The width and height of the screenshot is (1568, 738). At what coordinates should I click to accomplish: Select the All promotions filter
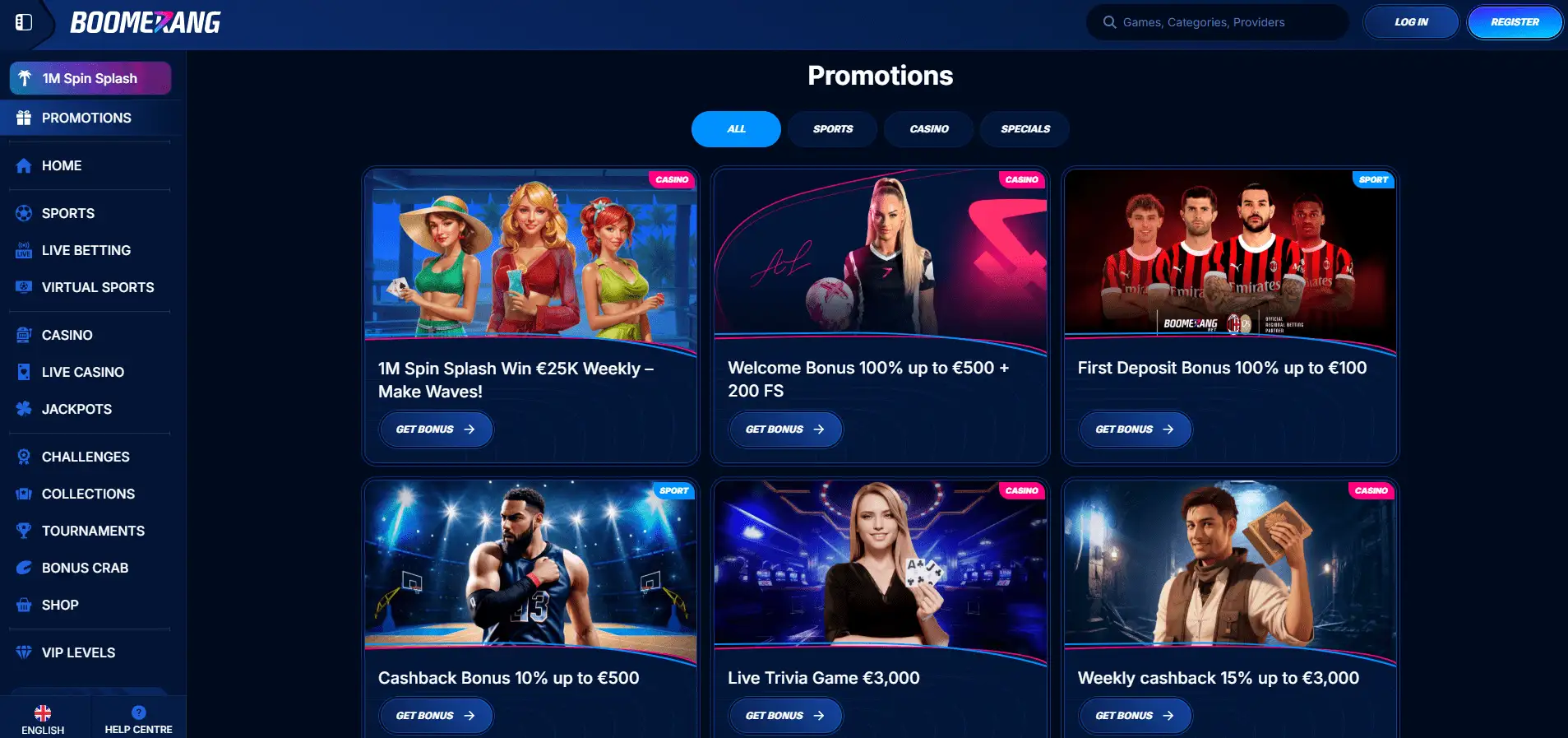pos(736,129)
